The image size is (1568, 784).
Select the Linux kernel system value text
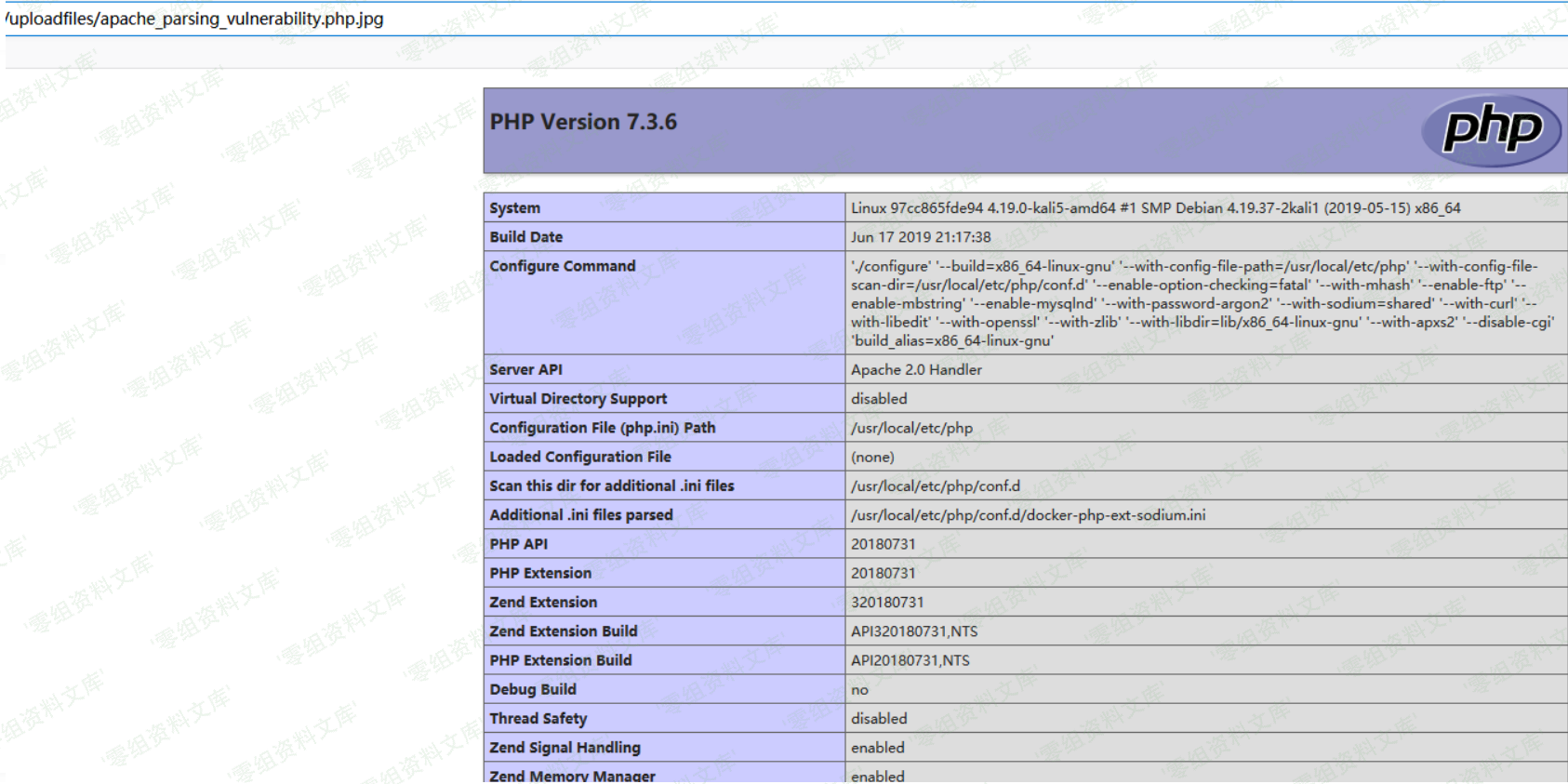tap(1155, 208)
